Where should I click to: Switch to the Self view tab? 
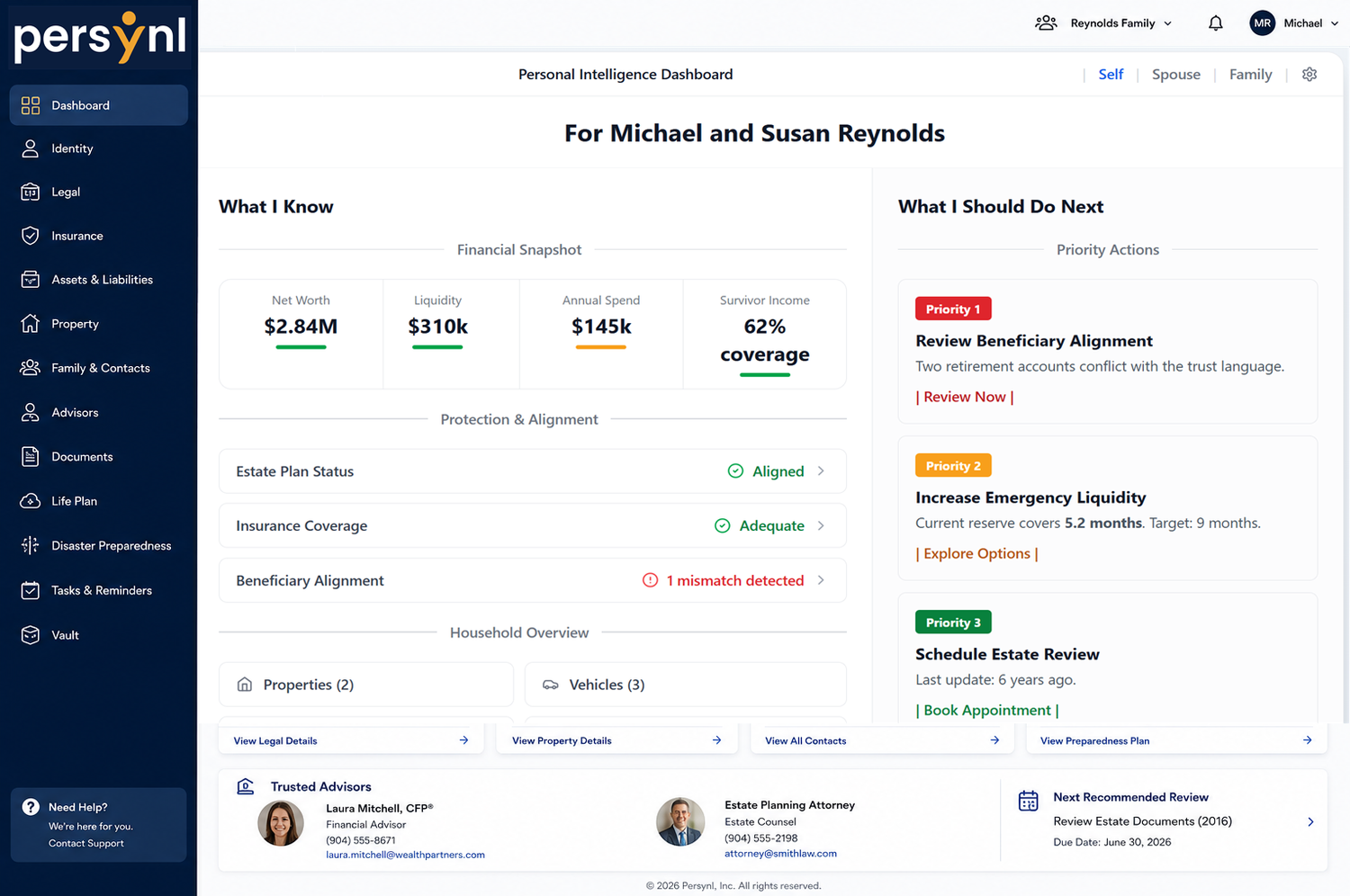point(1111,75)
